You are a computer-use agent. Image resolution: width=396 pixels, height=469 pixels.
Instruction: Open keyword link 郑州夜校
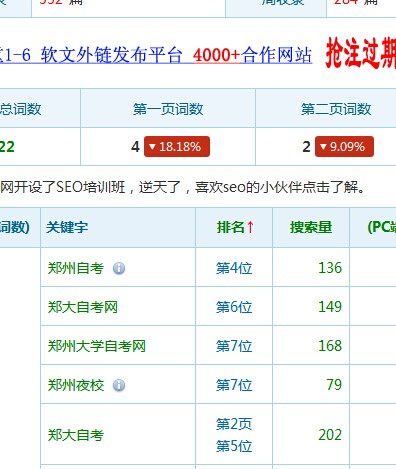pyautogui.click(x=76, y=385)
